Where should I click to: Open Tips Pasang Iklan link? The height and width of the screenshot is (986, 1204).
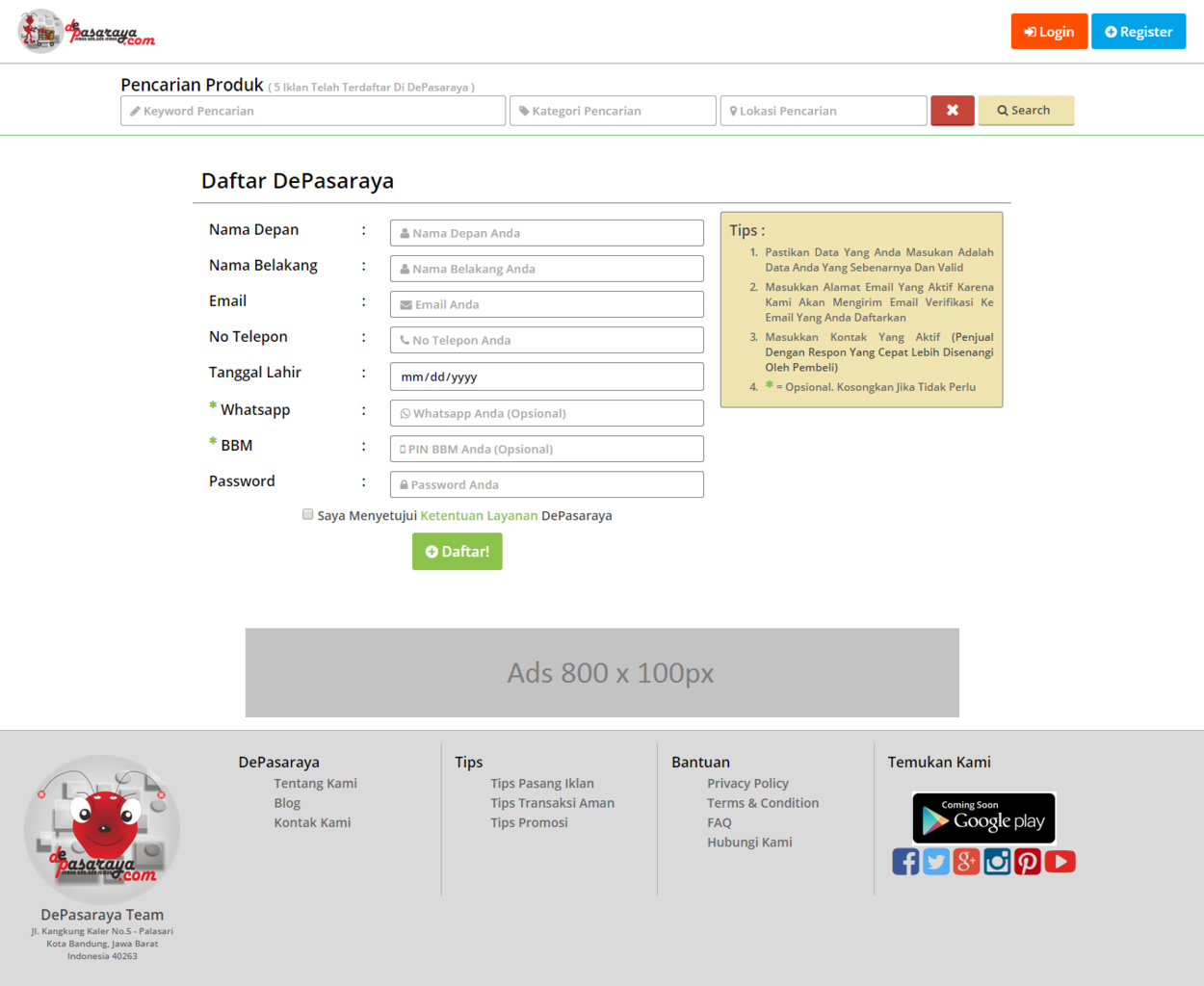click(x=542, y=784)
